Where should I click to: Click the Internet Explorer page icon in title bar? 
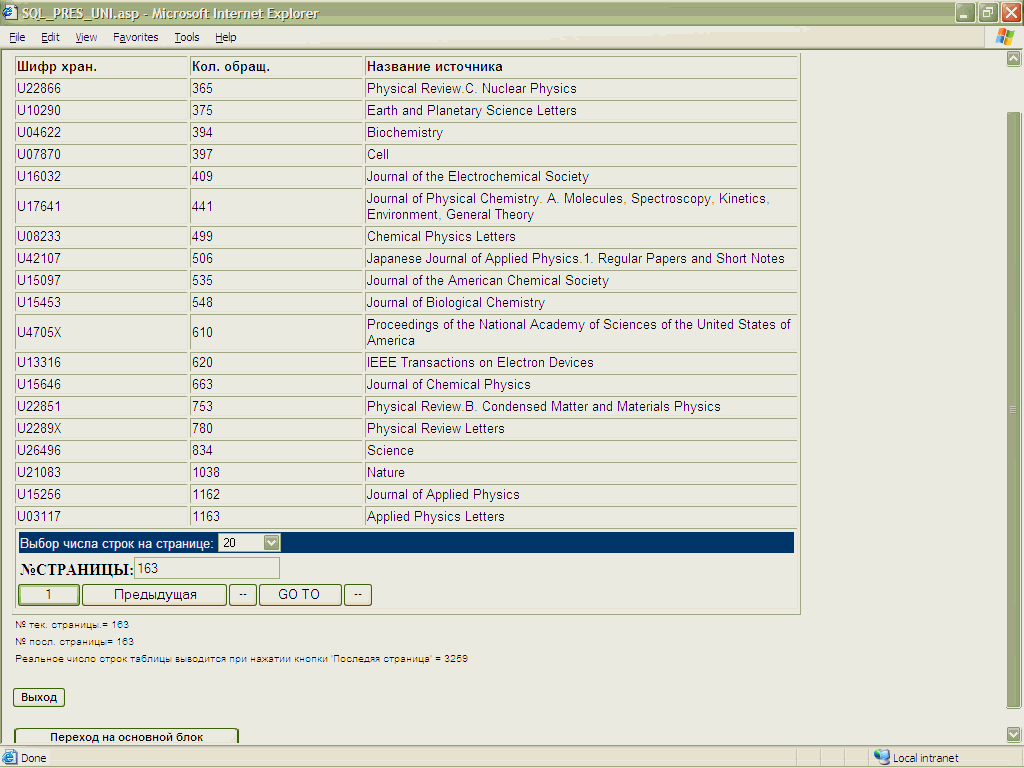pos(10,12)
